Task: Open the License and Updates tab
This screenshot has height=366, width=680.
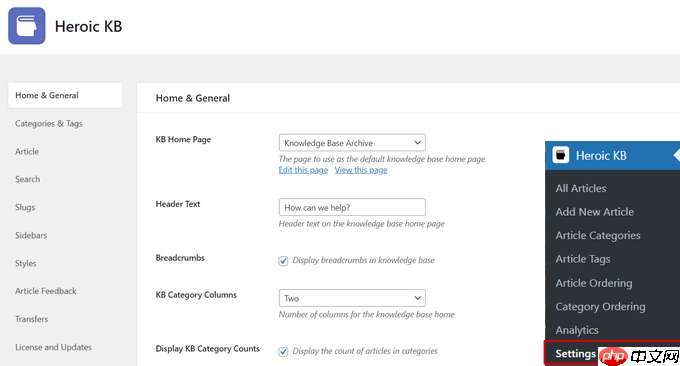Action: pos(53,347)
